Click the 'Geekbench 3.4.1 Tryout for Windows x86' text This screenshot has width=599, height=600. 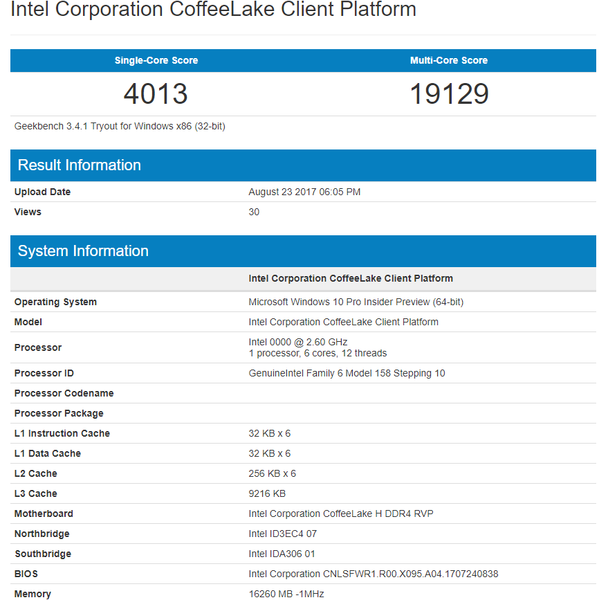click(x=103, y=126)
